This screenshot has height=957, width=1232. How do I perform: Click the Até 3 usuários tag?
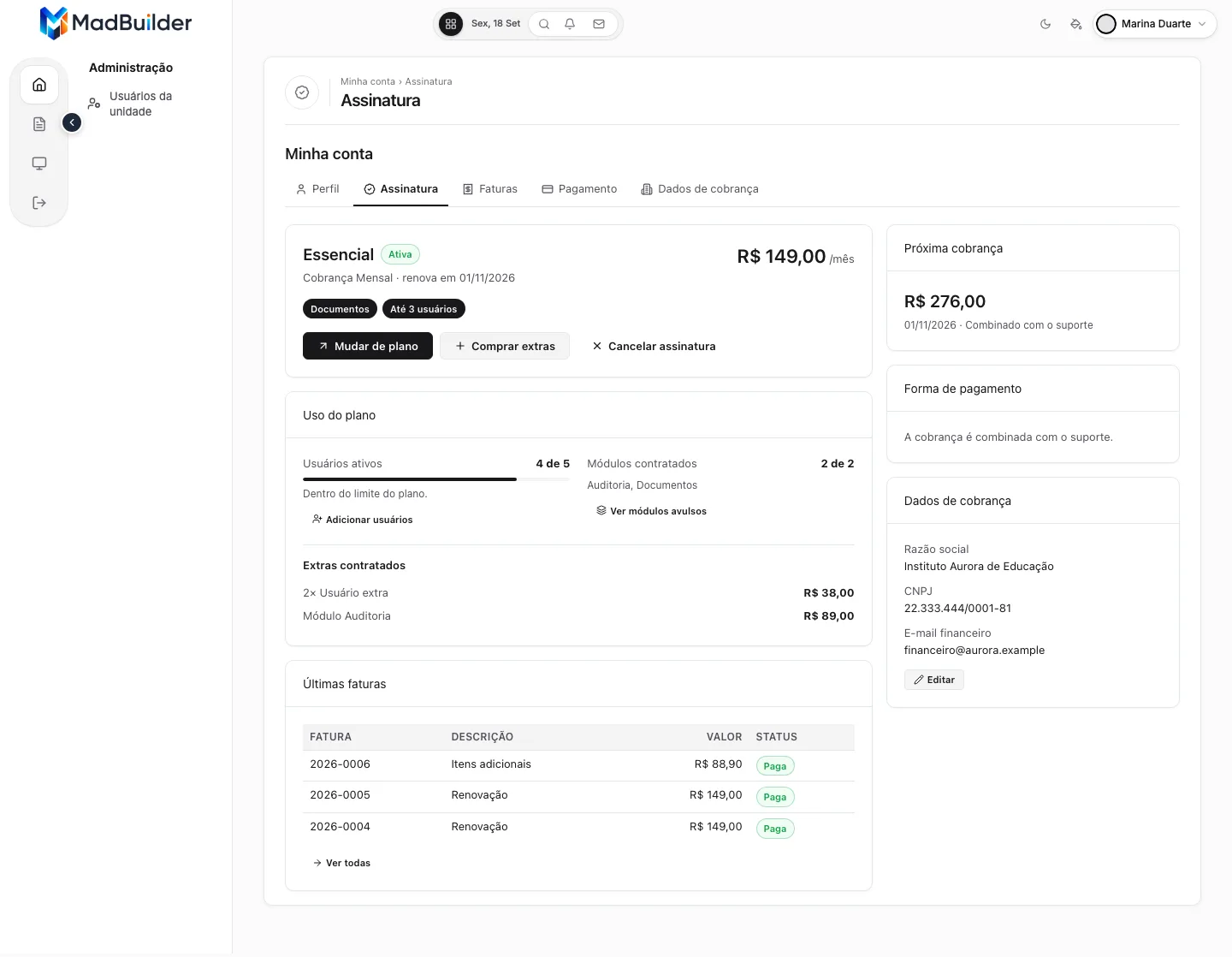pyautogui.click(x=423, y=309)
